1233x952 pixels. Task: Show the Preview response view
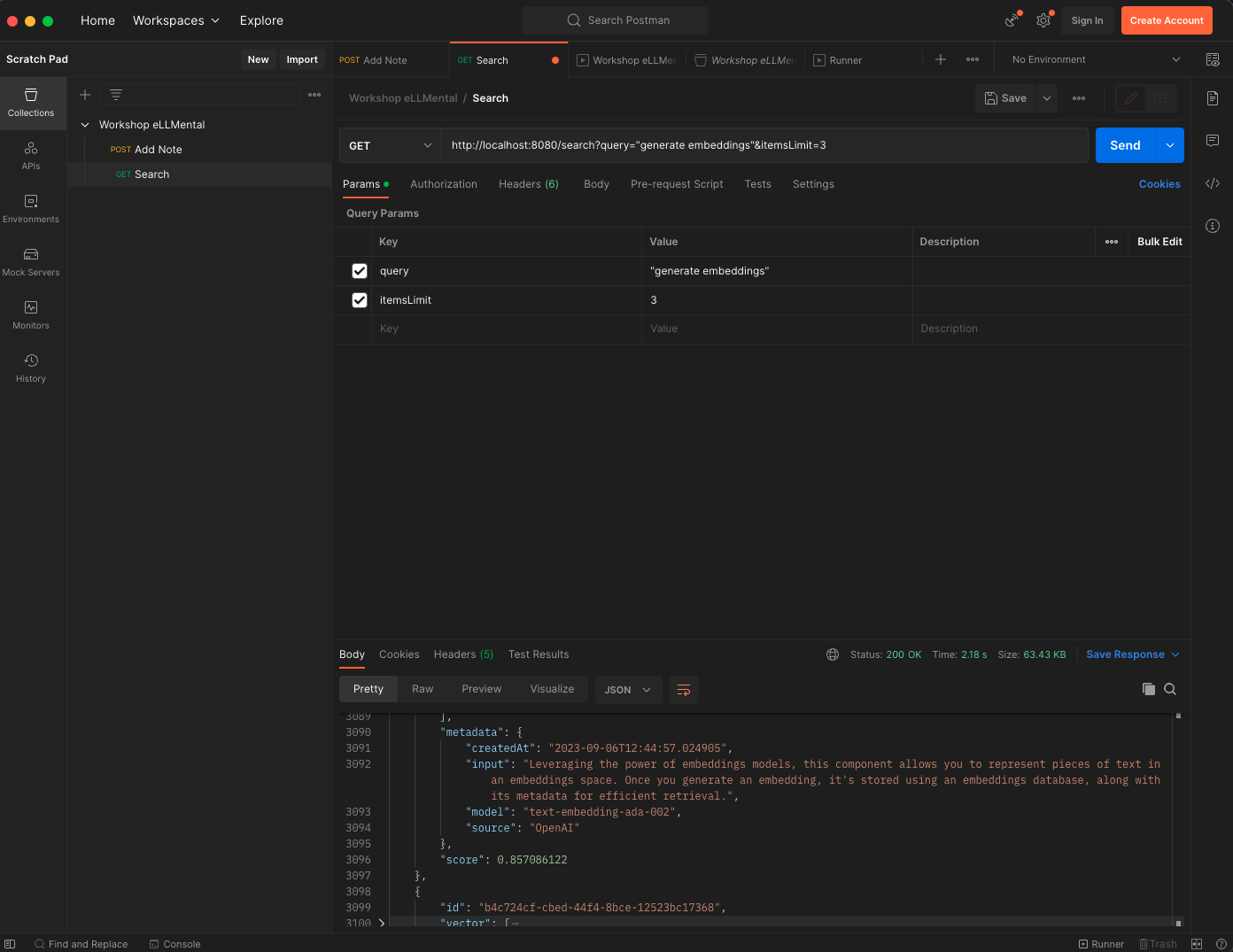coord(481,689)
